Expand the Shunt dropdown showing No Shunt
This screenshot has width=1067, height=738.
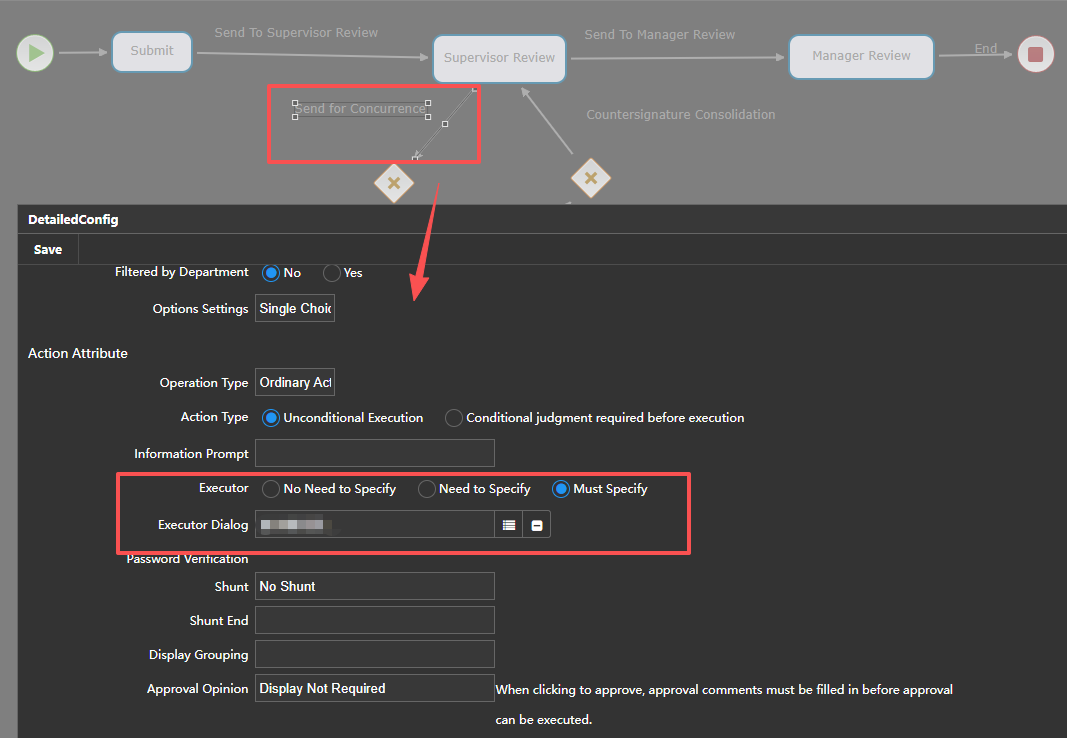click(374, 587)
